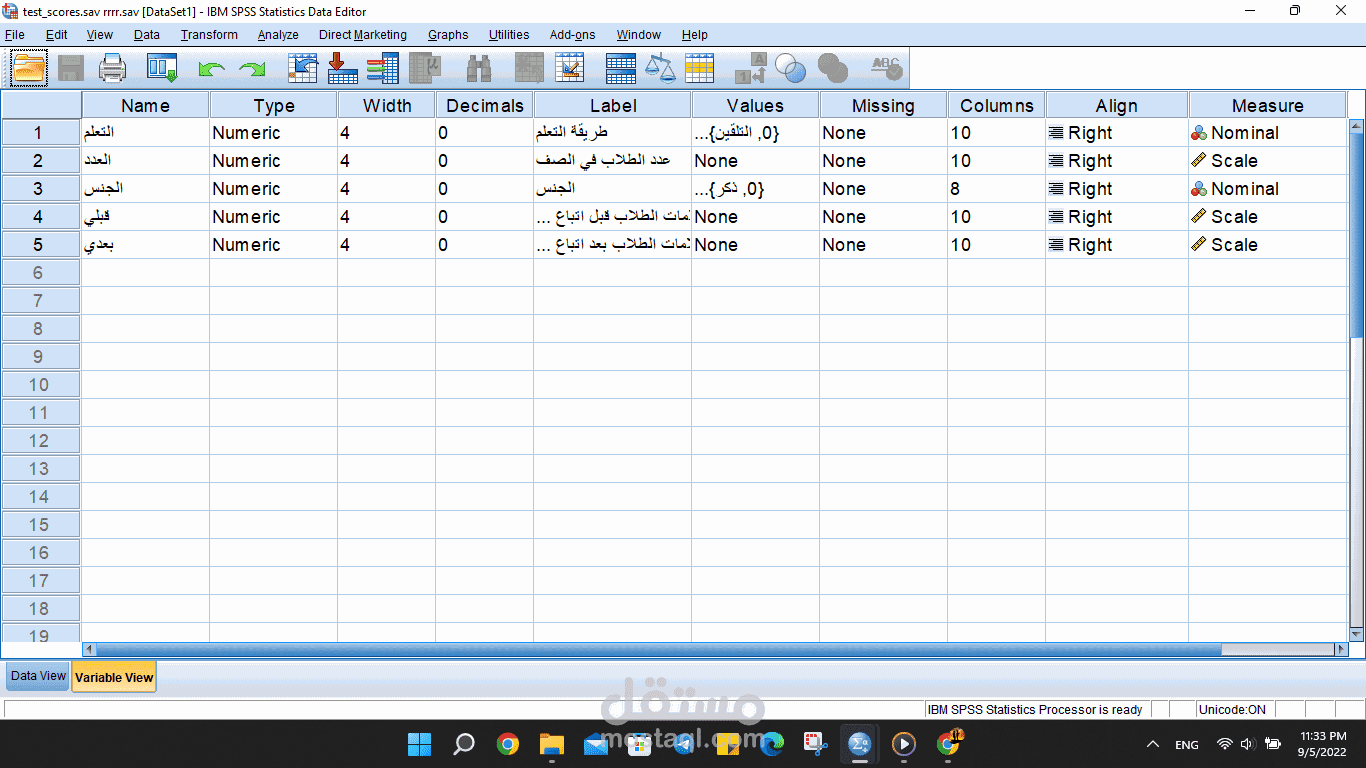This screenshot has height=768, width=1366.
Task: Click the Print icon in toolbar
Action: pyautogui.click(x=113, y=68)
